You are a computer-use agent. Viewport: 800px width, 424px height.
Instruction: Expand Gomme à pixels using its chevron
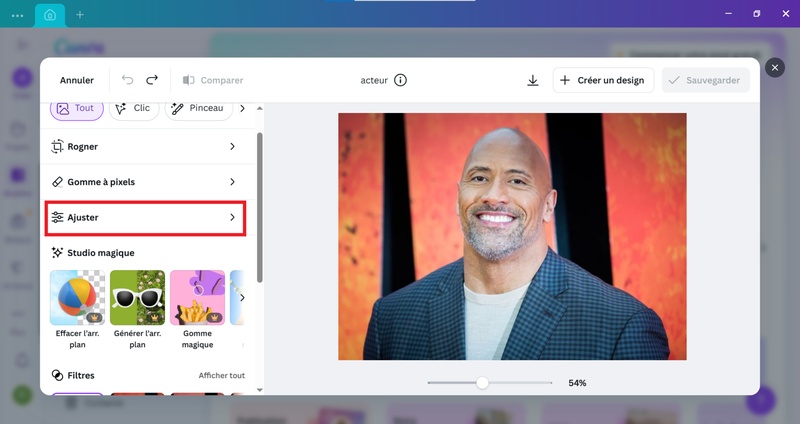click(232, 182)
